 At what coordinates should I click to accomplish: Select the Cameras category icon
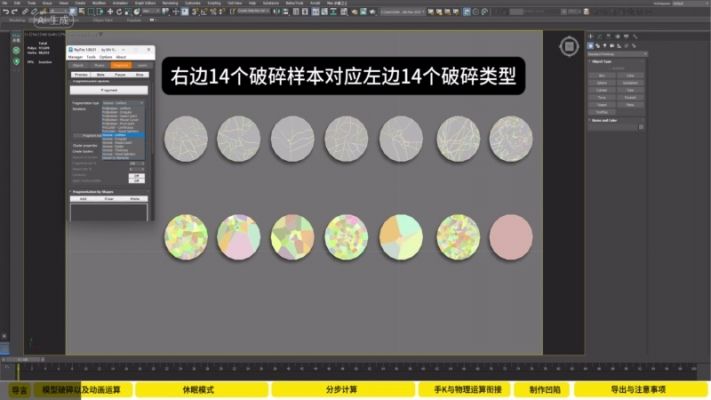(x=612, y=46)
